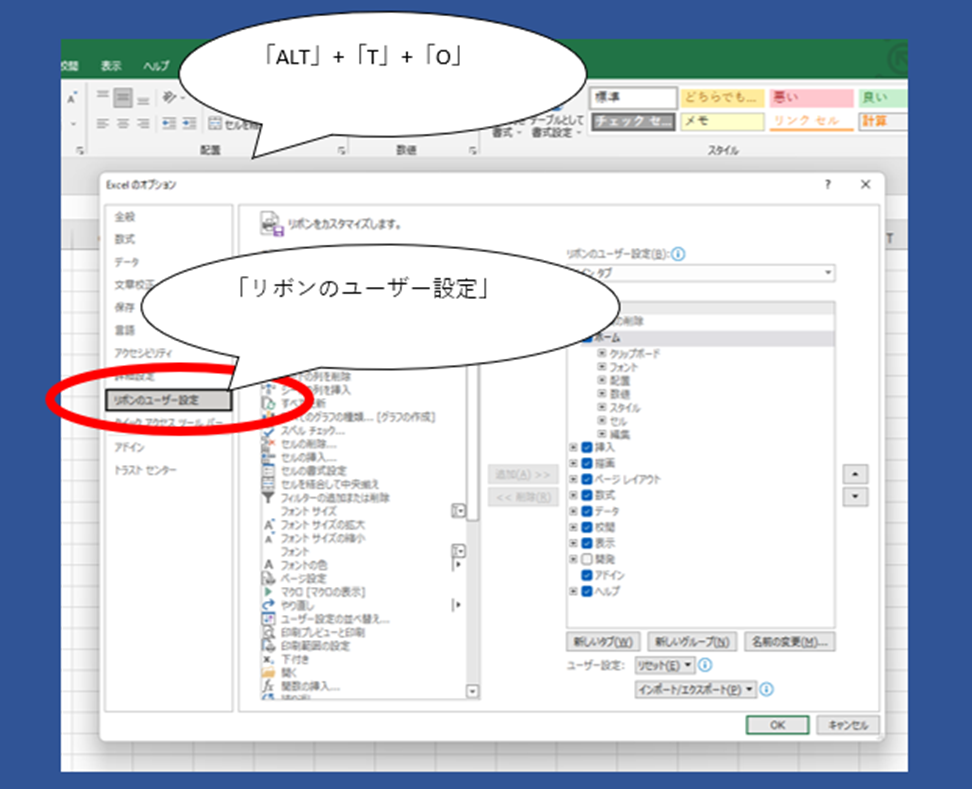This screenshot has height=789, width=972.
Task: Open the インポート/エクスポート(P) dropdown
Action: pyautogui.click(x=696, y=689)
